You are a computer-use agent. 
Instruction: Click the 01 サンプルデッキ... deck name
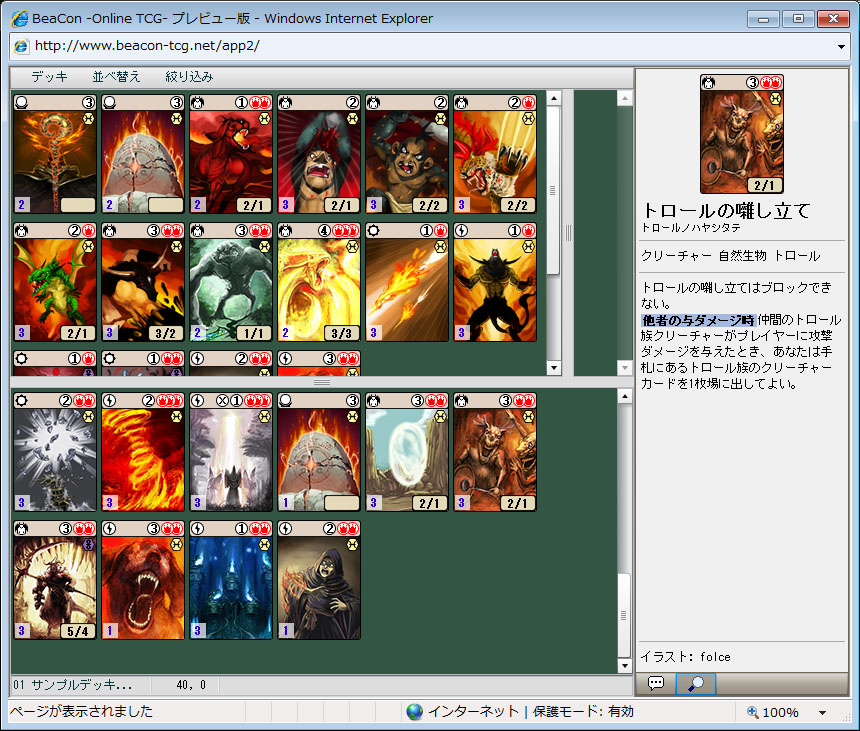click(x=72, y=685)
